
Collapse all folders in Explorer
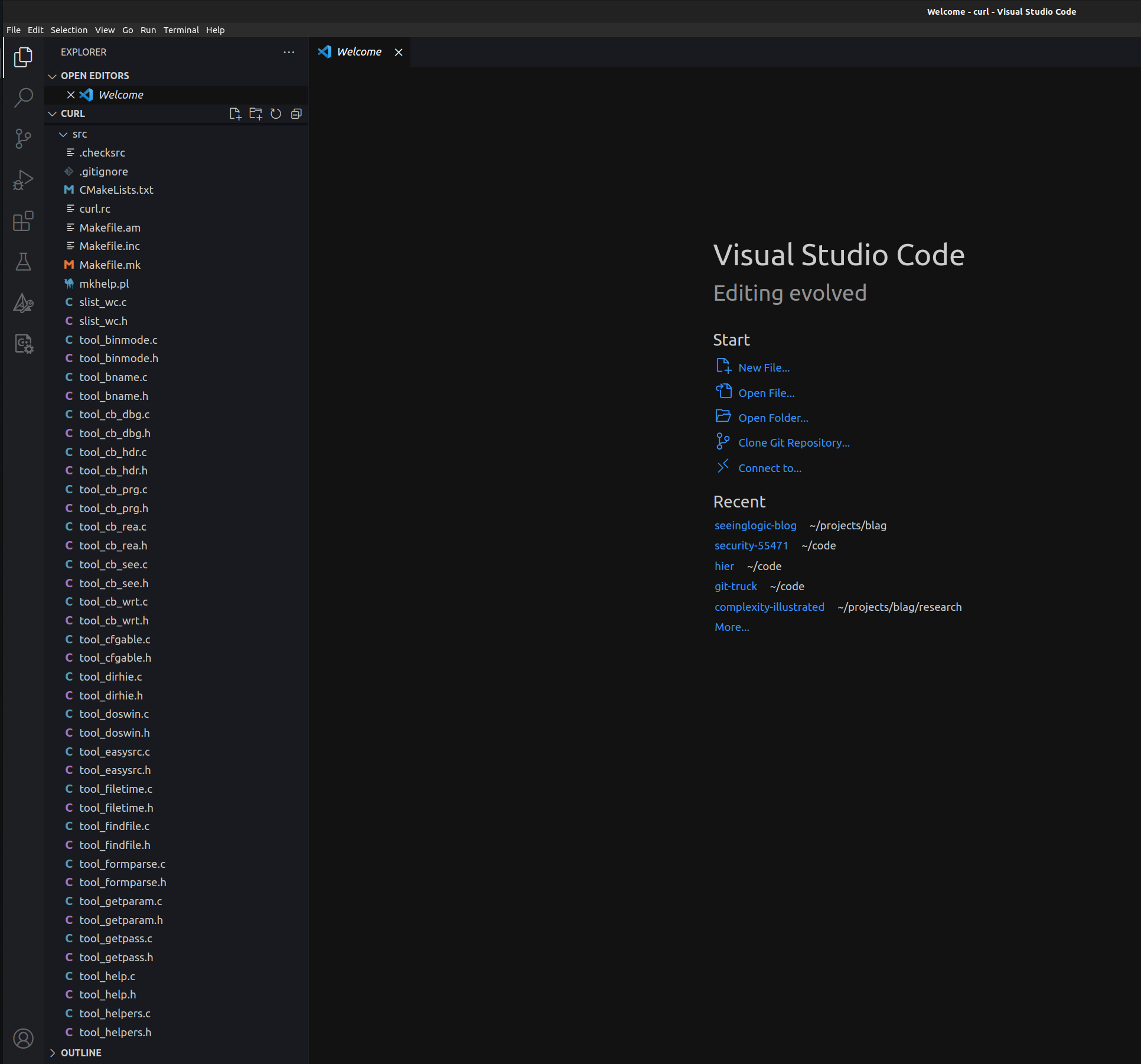(x=296, y=113)
